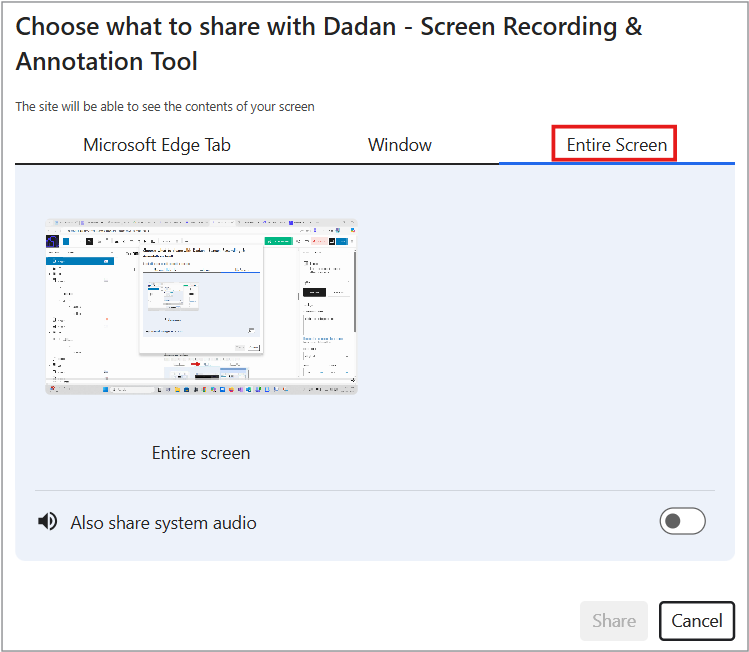
Task: Click the empty panel area right of the thumbnail
Action: (540, 310)
